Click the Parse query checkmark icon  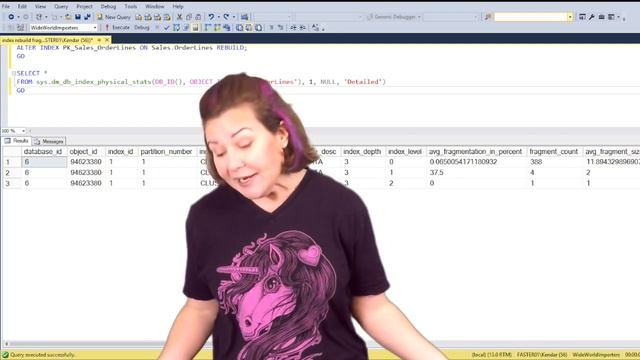(167, 28)
